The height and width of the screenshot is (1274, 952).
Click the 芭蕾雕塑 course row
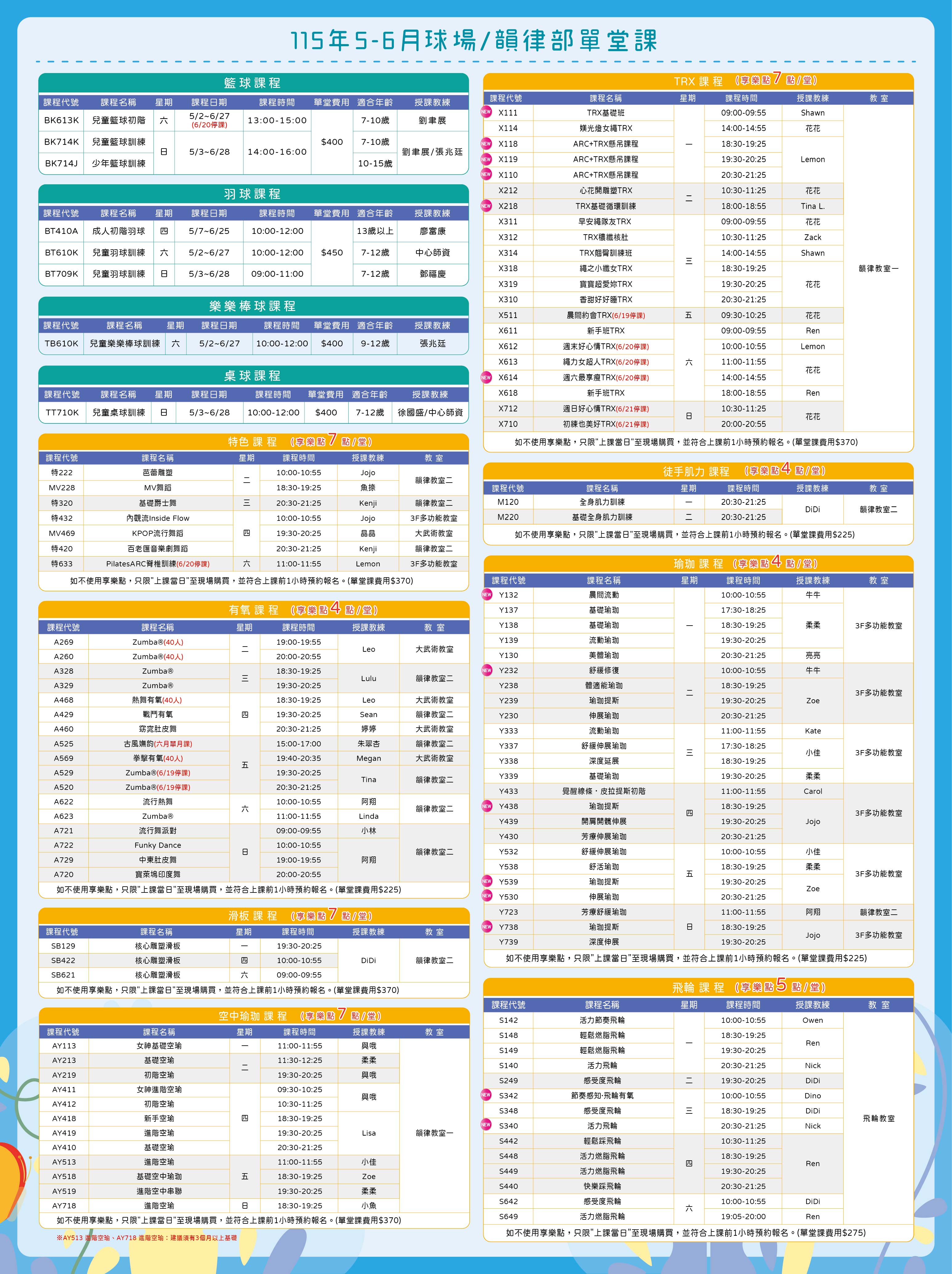[253, 472]
